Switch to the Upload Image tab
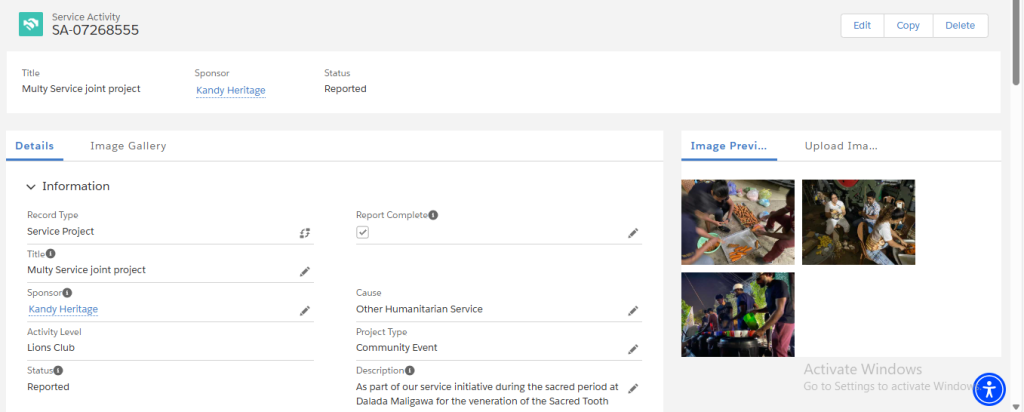Screen dimensions: 1024x412 coord(841,146)
